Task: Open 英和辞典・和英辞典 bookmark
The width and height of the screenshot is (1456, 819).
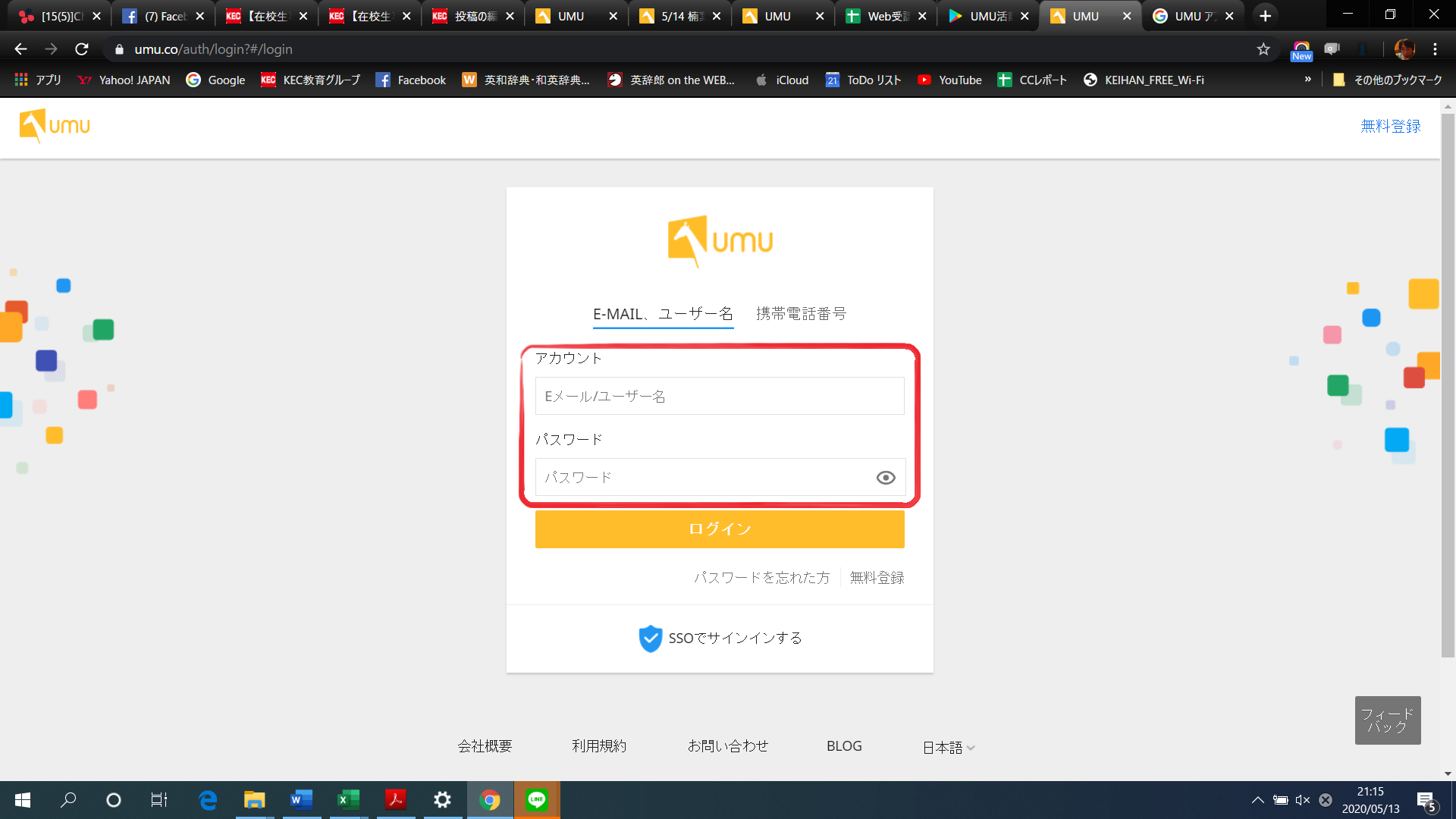Action: pyautogui.click(x=526, y=80)
